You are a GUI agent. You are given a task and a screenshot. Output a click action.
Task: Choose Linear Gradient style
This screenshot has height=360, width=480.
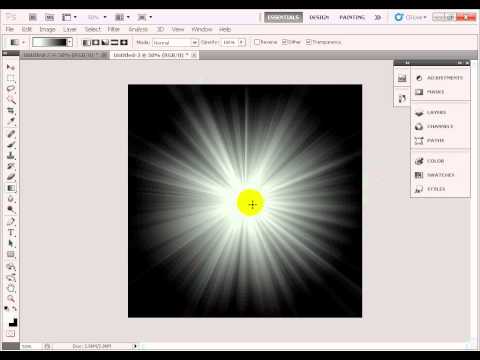[86, 42]
